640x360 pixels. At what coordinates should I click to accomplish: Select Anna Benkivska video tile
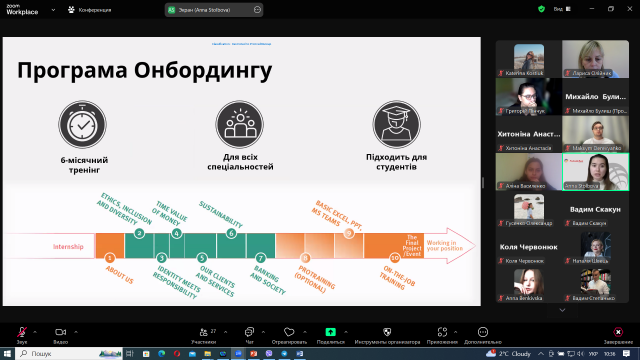pyautogui.click(x=529, y=284)
